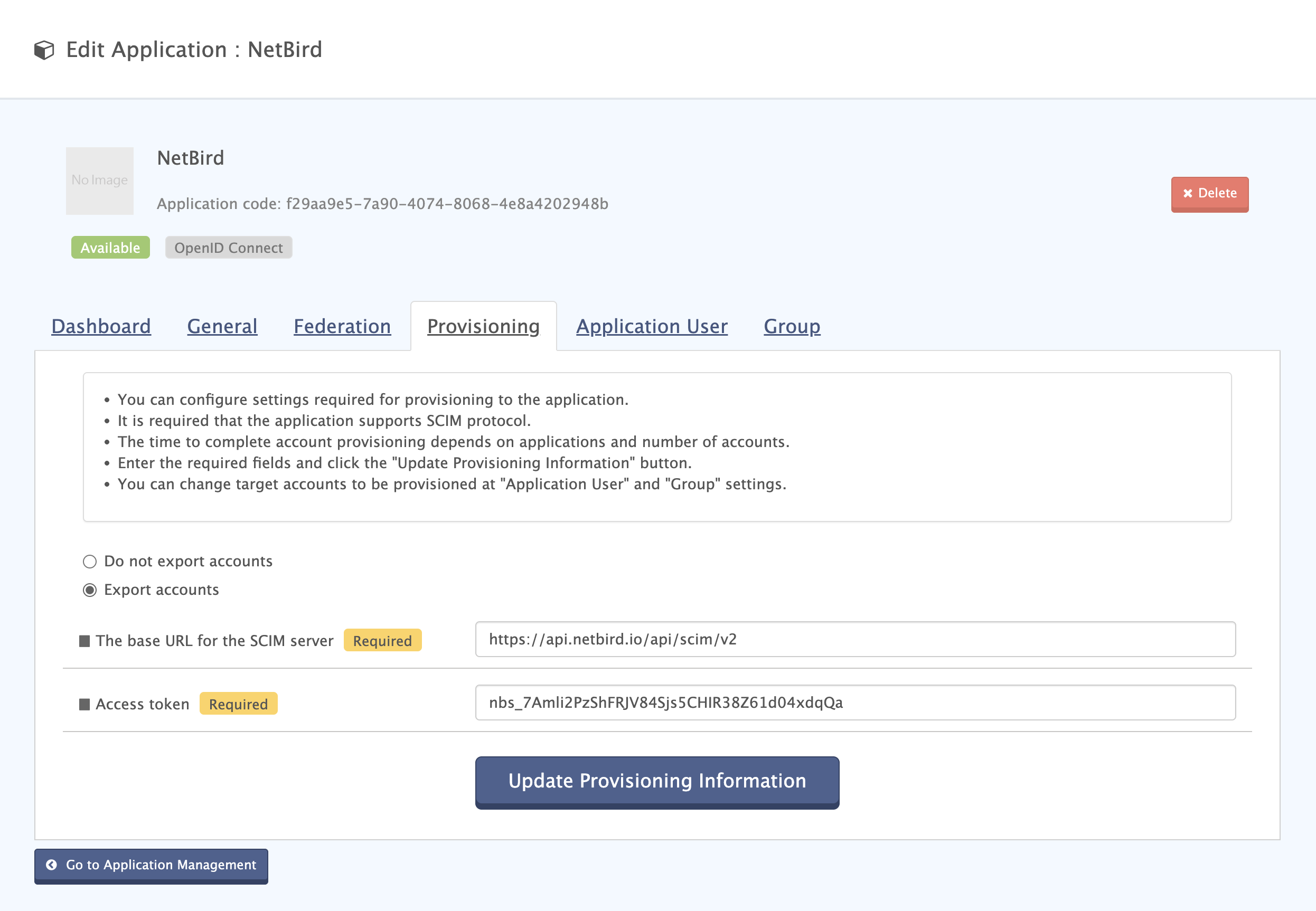This screenshot has width=1316, height=911.
Task: Click the line 'You can configure settings required'
Action: point(373,400)
